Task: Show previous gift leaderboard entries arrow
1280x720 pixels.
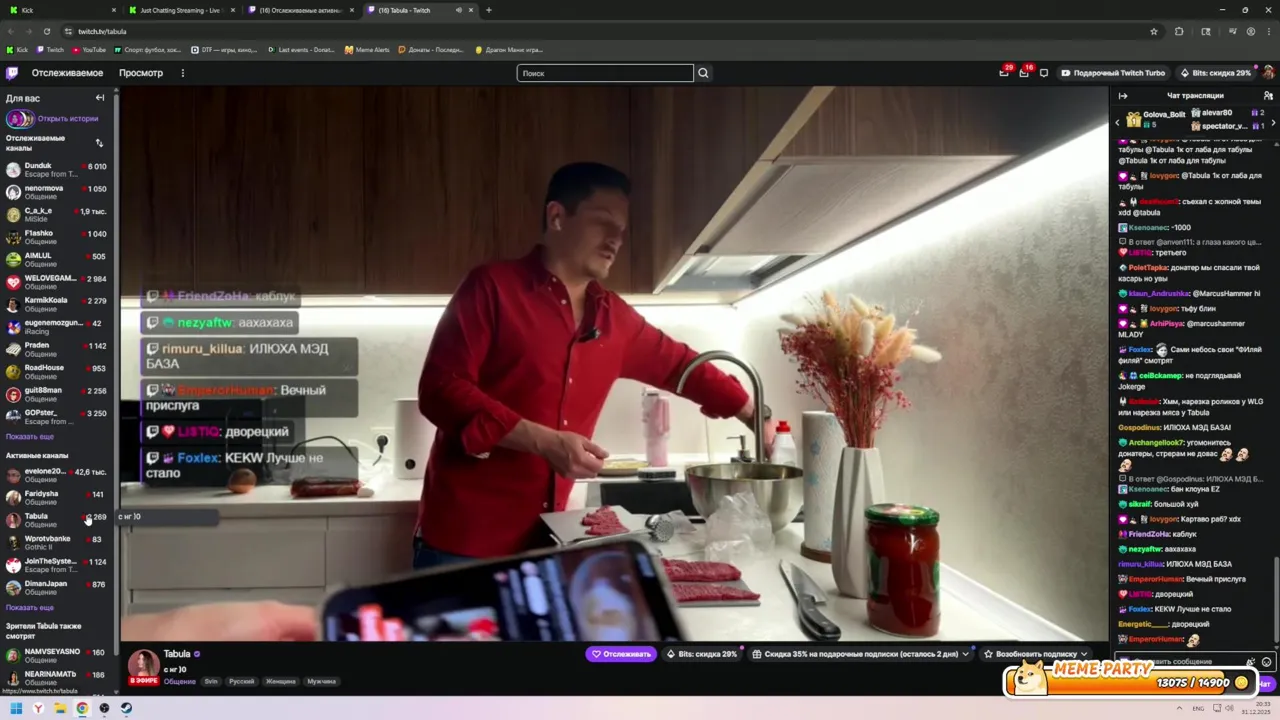Action: [1118, 122]
